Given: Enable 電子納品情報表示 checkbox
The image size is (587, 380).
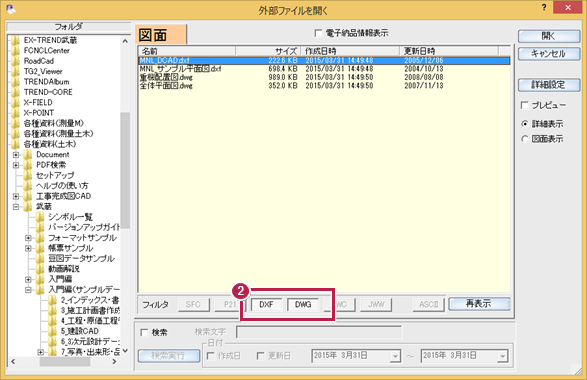Looking at the screenshot, I should click(318, 33).
